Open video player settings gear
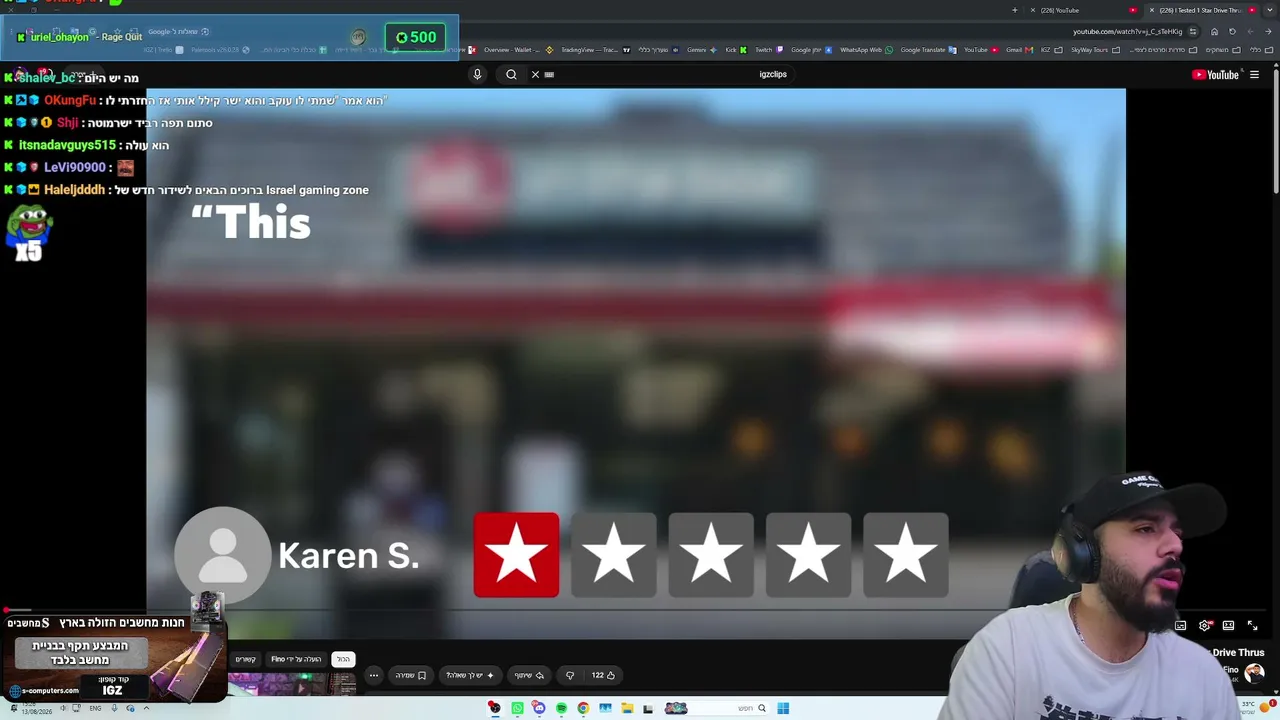This screenshot has width=1280, height=720. 1205,626
